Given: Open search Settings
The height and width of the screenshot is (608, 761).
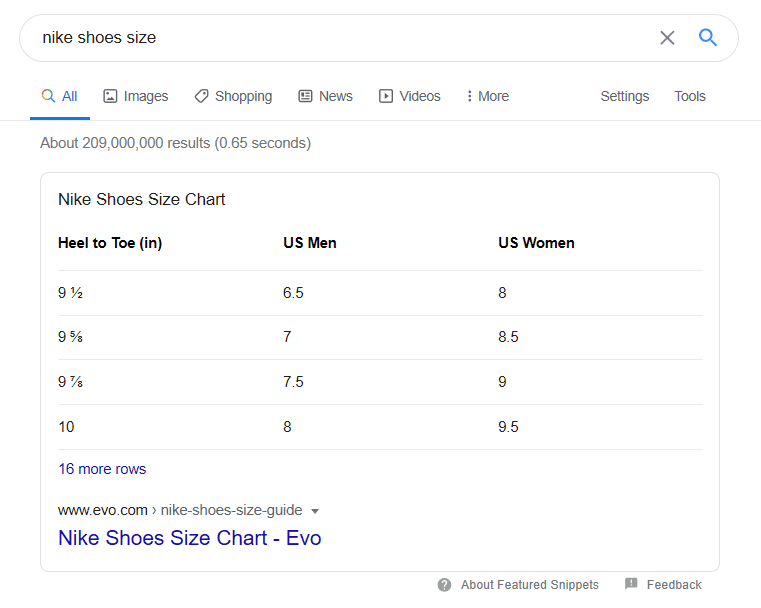Looking at the screenshot, I should tap(624, 96).
